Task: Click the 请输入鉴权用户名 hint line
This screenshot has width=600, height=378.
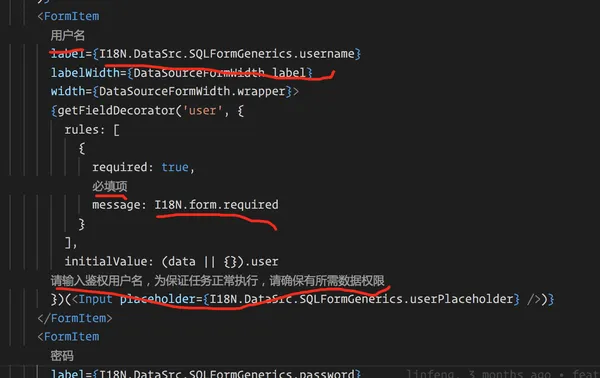Action: point(217,280)
